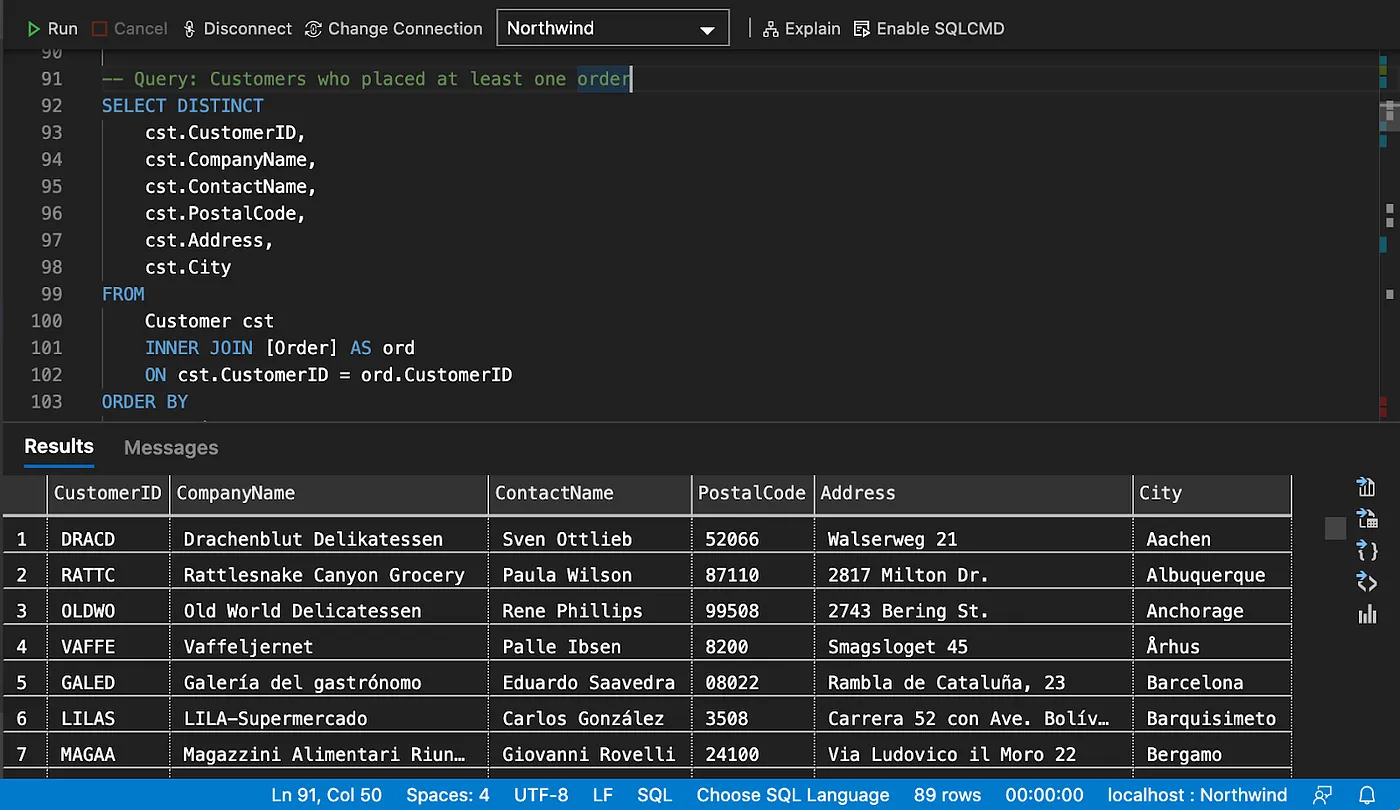The height and width of the screenshot is (810, 1400).
Task: Click the Address column header
Action: point(974,493)
